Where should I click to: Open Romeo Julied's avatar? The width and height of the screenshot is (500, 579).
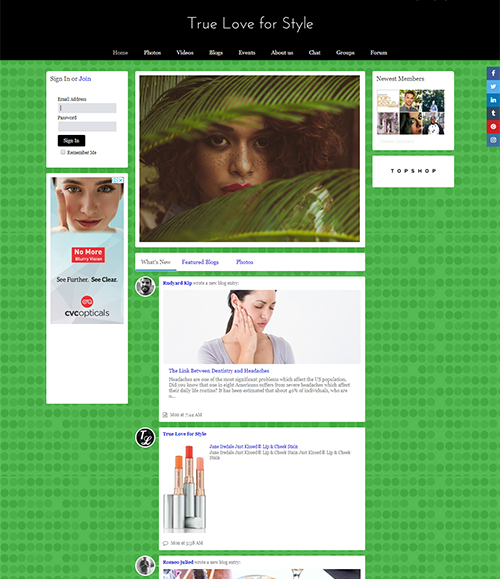pyautogui.click(x=145, y=565)
